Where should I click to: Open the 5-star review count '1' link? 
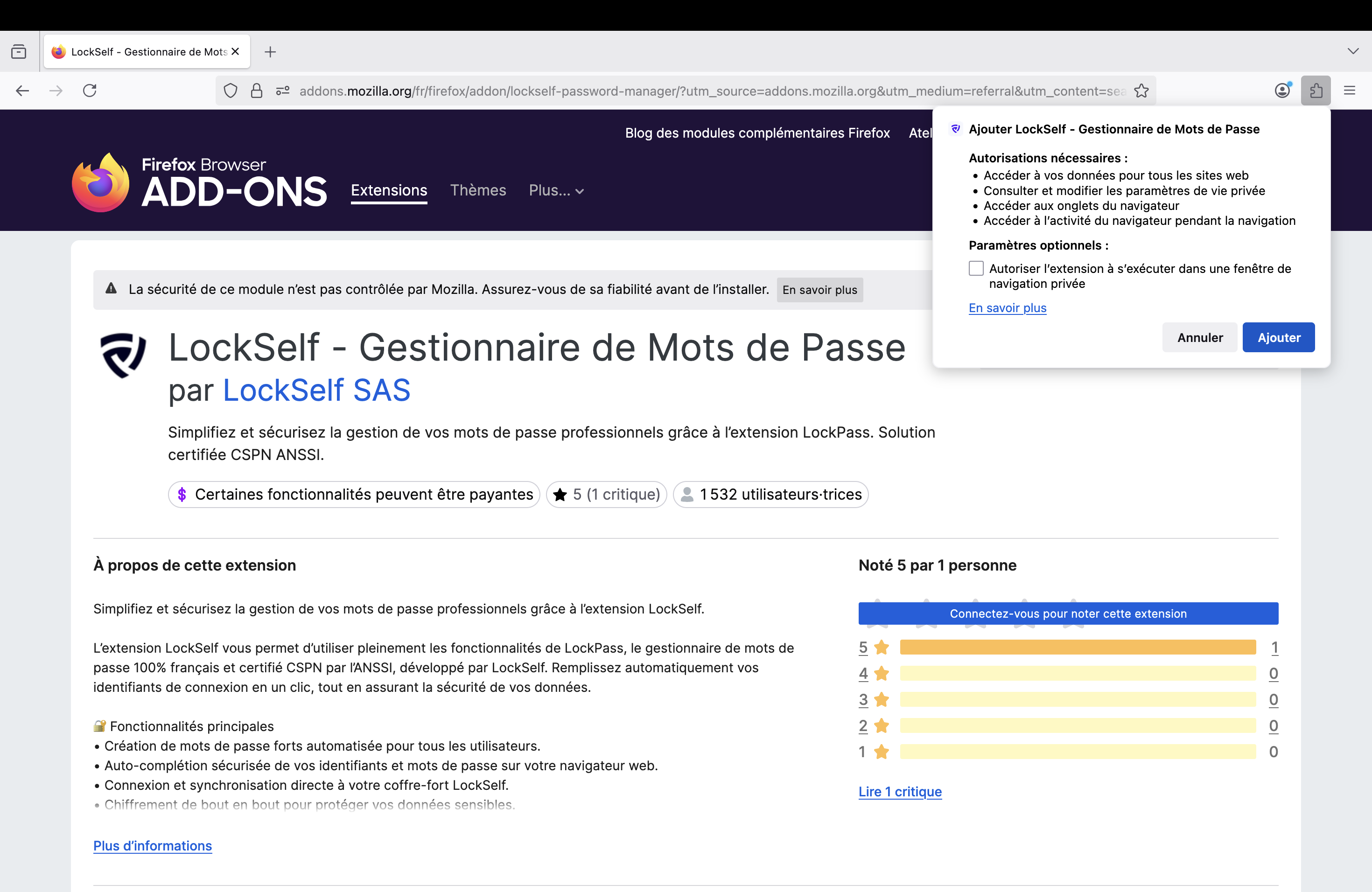(x=1274, y=648)
